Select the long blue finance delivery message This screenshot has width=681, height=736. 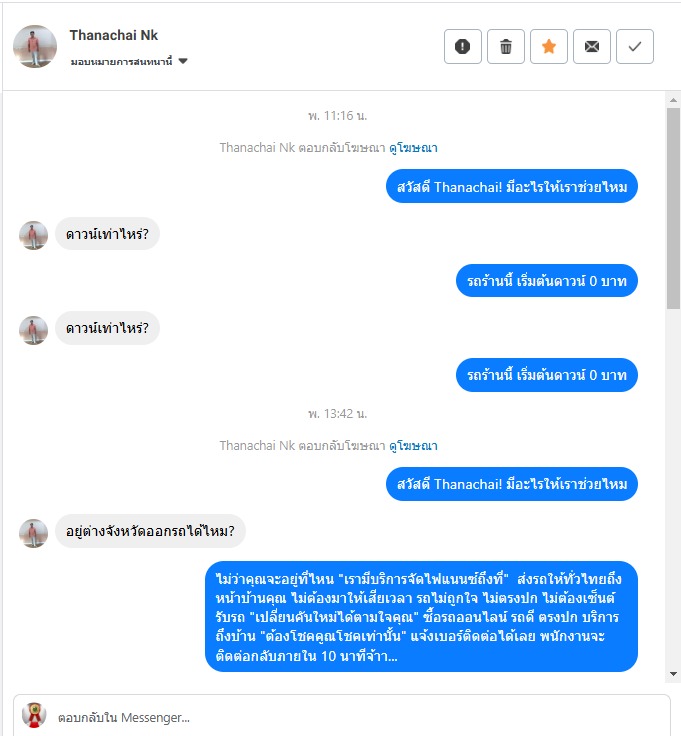(x=421, y=616)
